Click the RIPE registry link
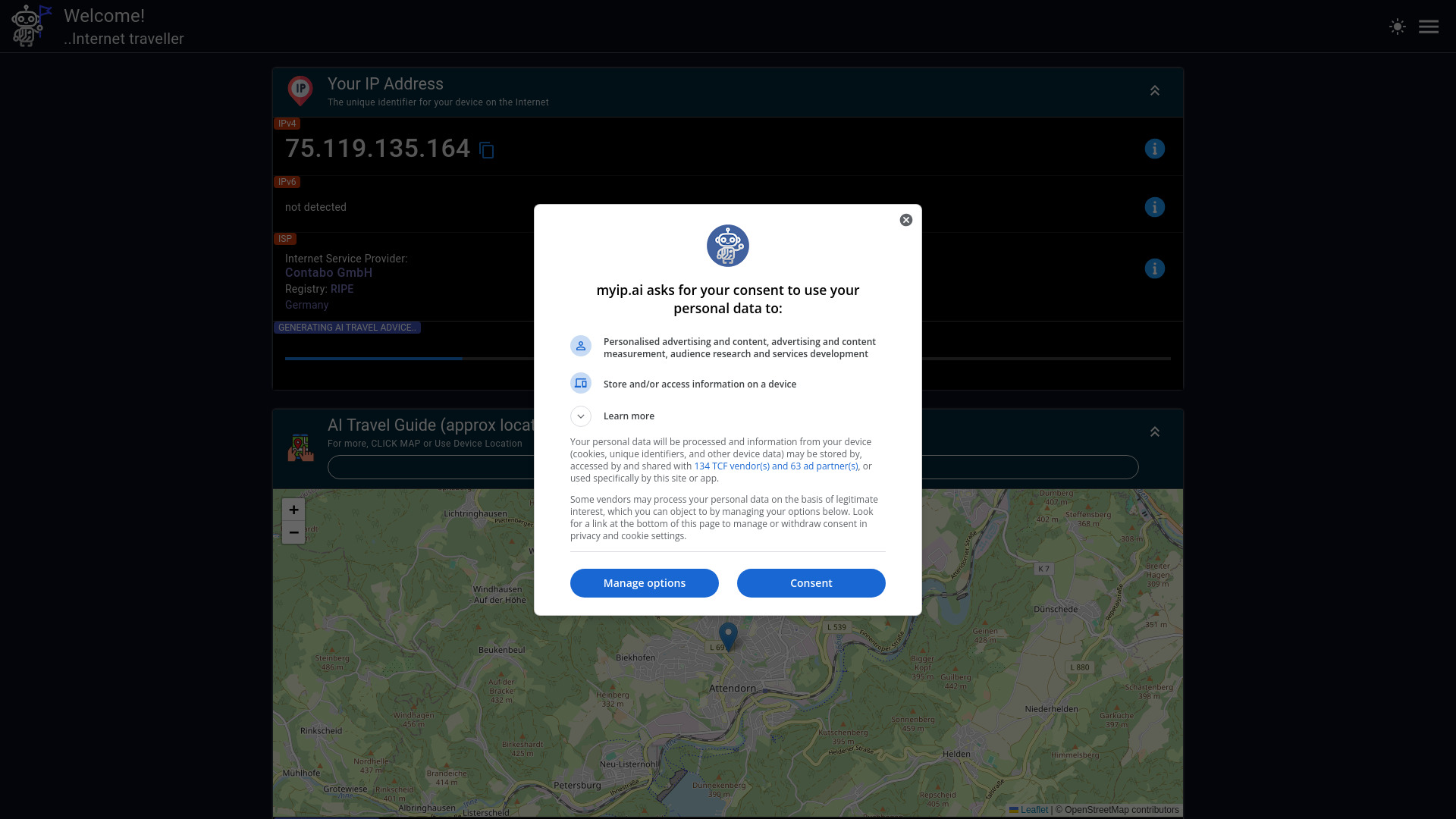 pos(342,288)
